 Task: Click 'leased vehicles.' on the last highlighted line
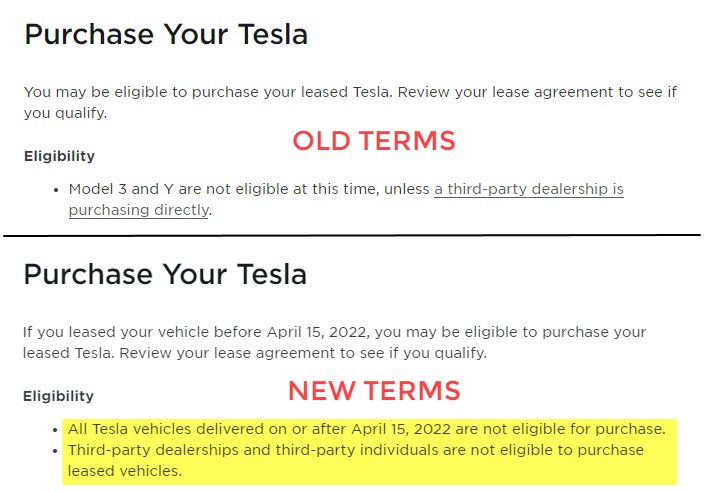pyautogui.click(x=125, y=471)
